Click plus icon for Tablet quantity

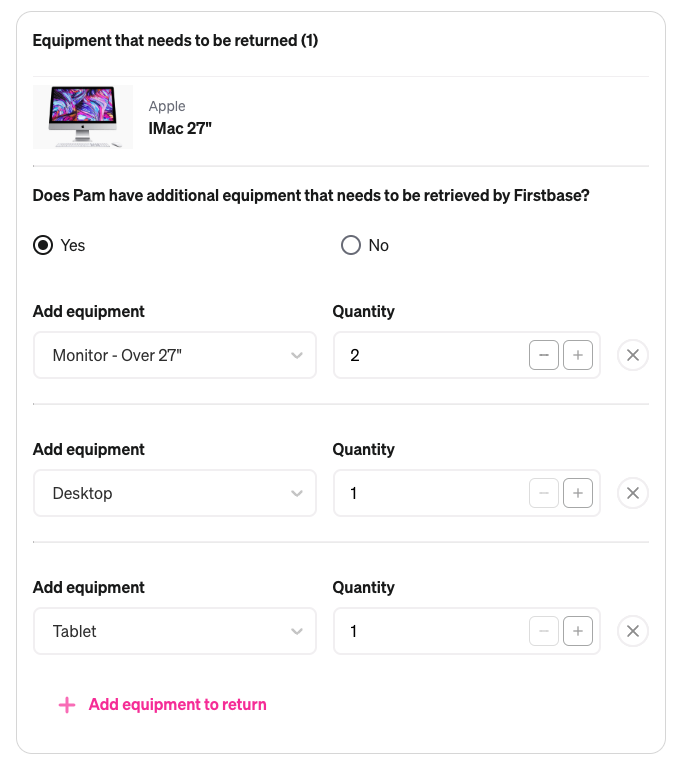[x=578, y=631]
